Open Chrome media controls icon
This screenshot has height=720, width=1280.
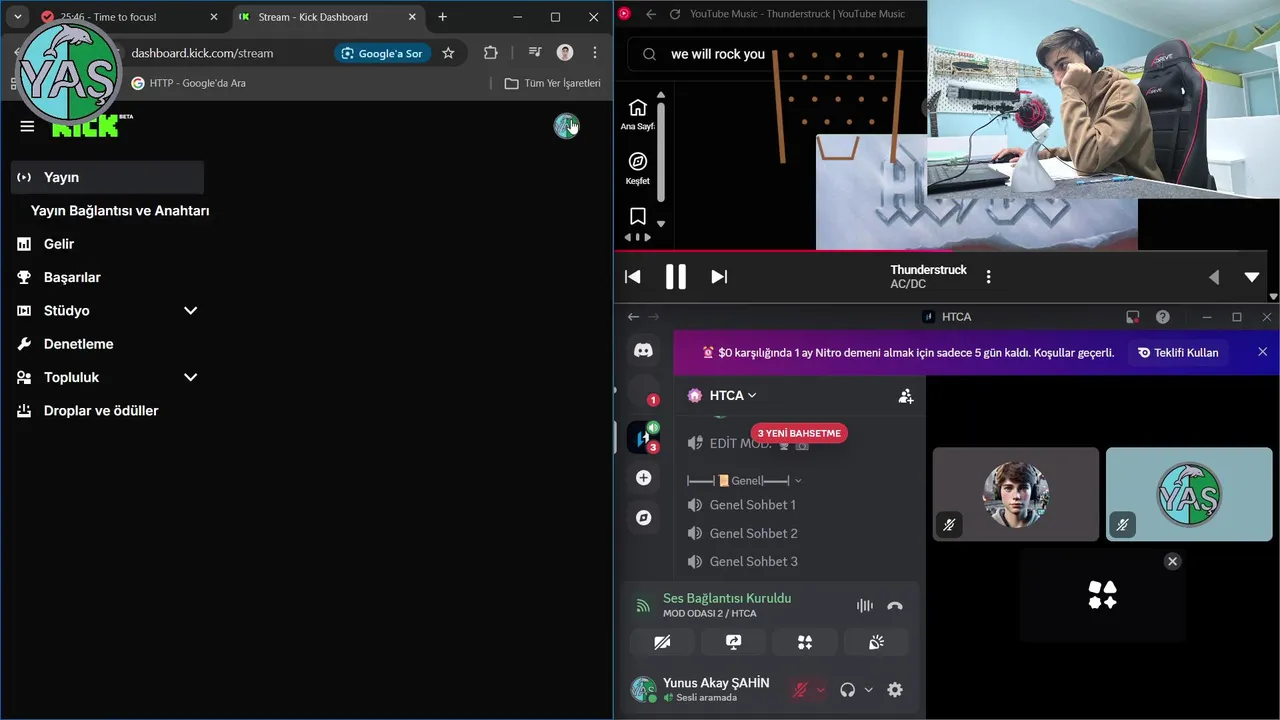[535, 53]
